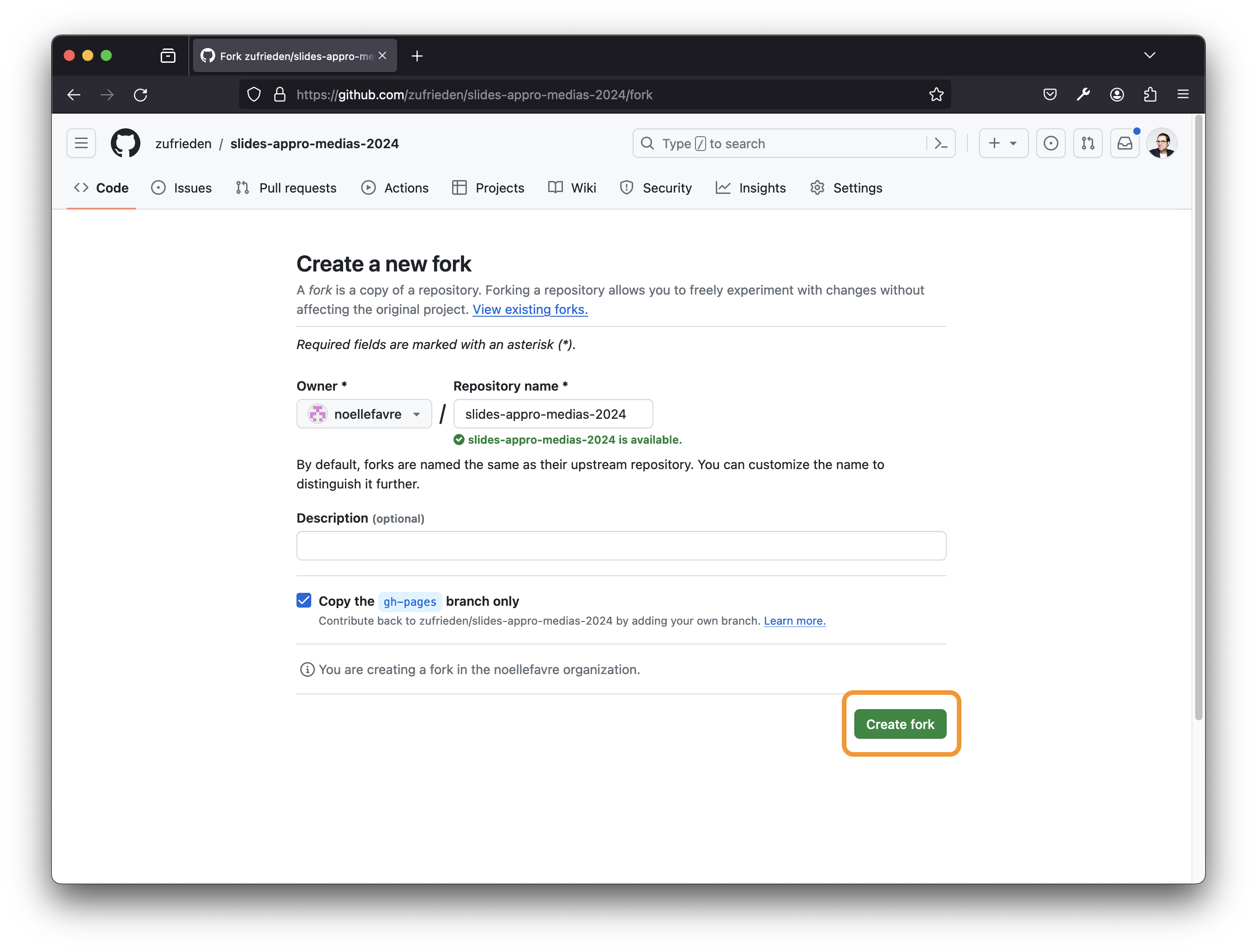Click the Description text field
This screenshot has height=952, width=1257.
(x=621, y=545)
